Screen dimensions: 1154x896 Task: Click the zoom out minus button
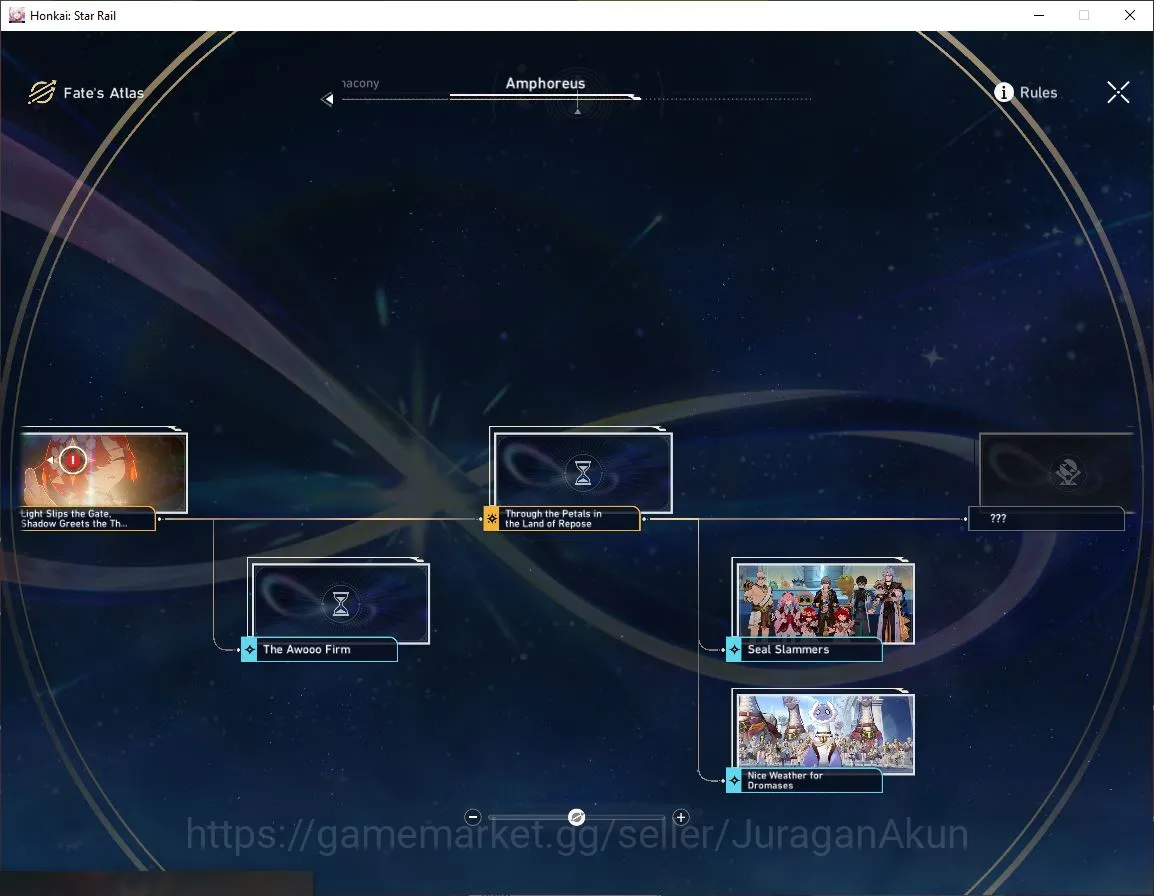tap(473, 816)
